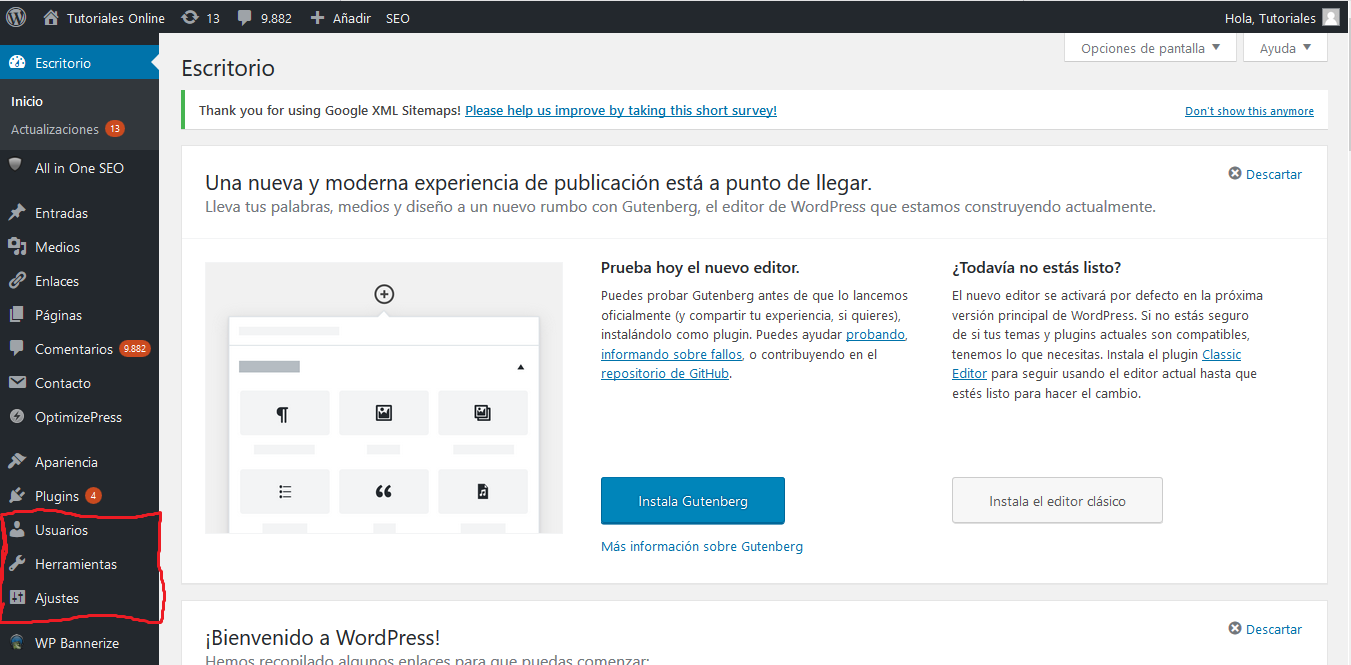Viewport: 1351px width, 665px height.
Task: Click the Herramientas wrench icon
Action: click(x=16, y=564)
